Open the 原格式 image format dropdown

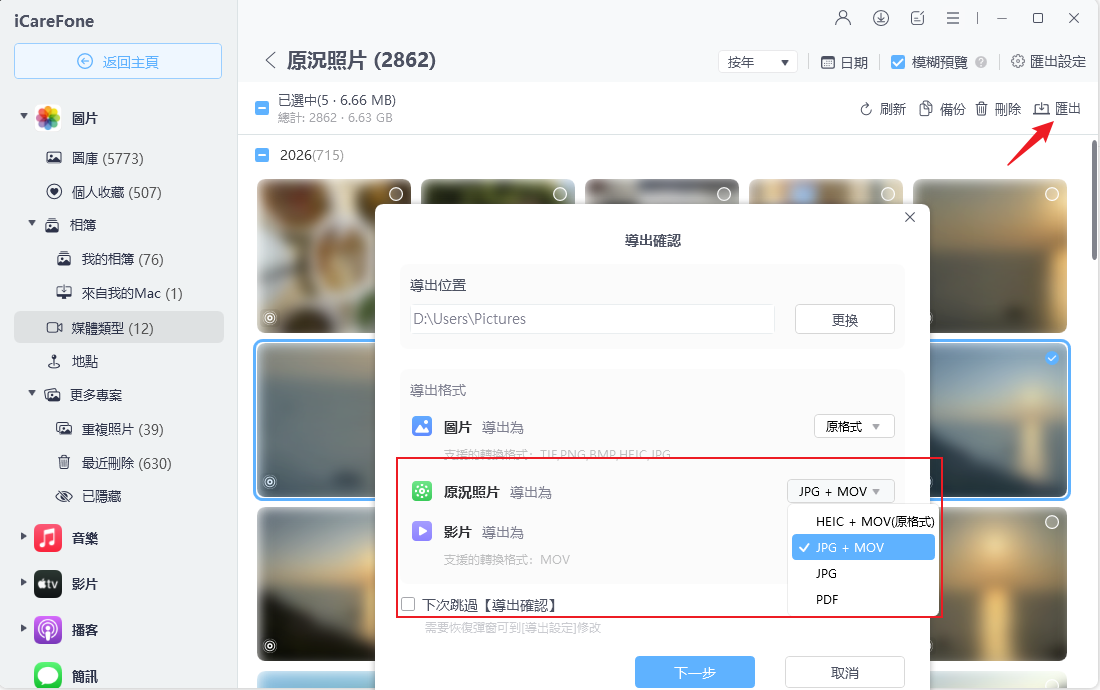[x=854, y=426]
